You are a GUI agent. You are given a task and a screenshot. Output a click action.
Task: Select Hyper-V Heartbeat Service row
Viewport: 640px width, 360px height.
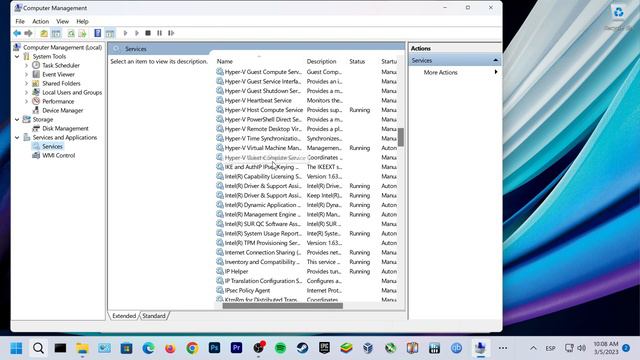(306, 100)
